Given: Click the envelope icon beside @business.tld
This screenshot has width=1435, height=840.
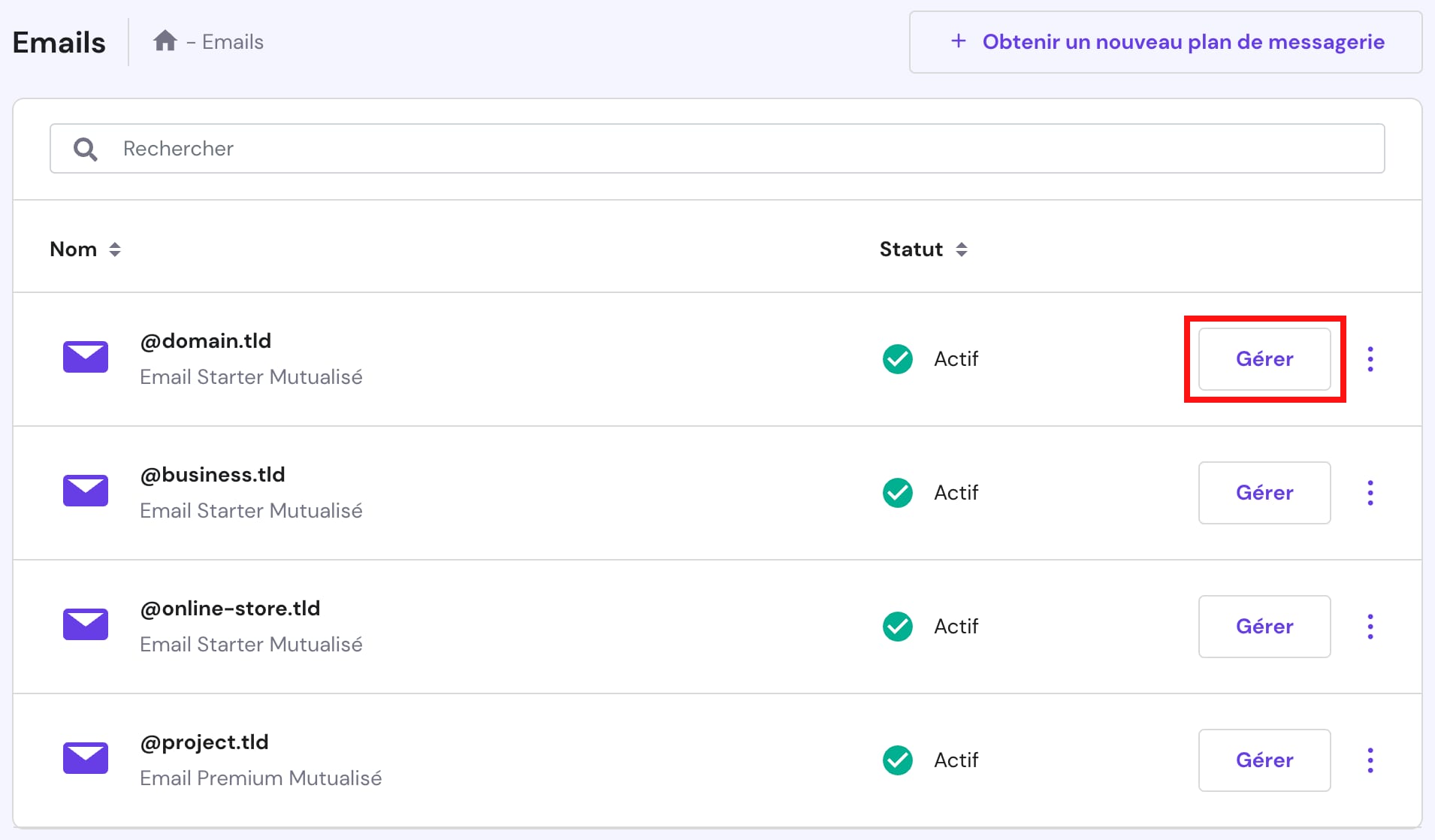Looking at the screenshot, I should (85, 491).
